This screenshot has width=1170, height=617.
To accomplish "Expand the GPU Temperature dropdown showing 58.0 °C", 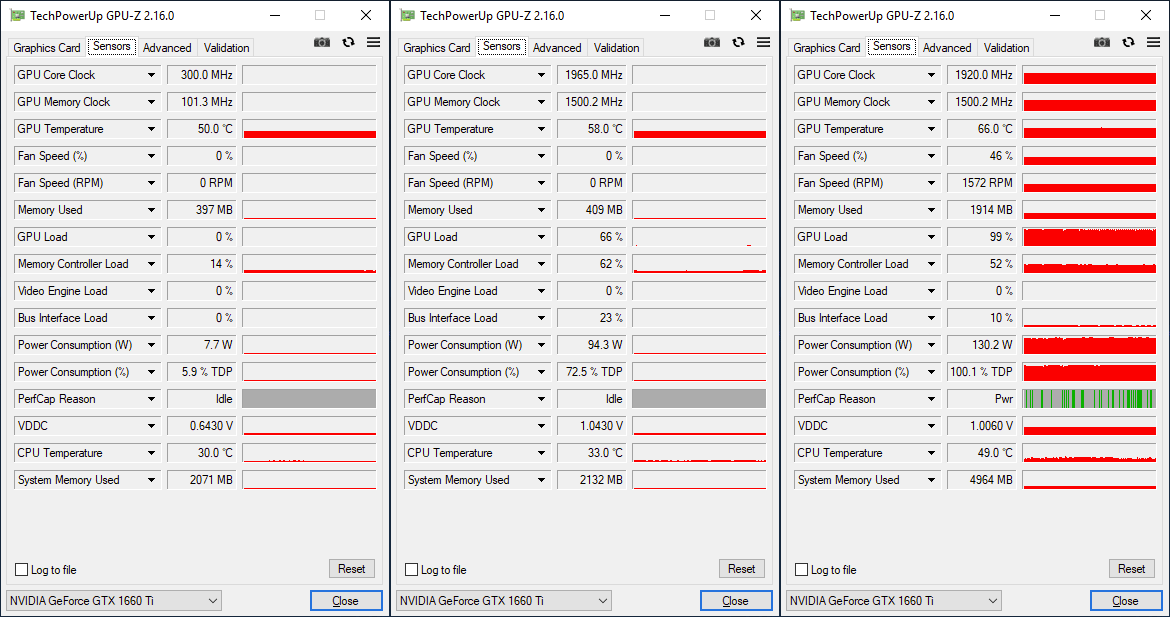I will 542,129.
